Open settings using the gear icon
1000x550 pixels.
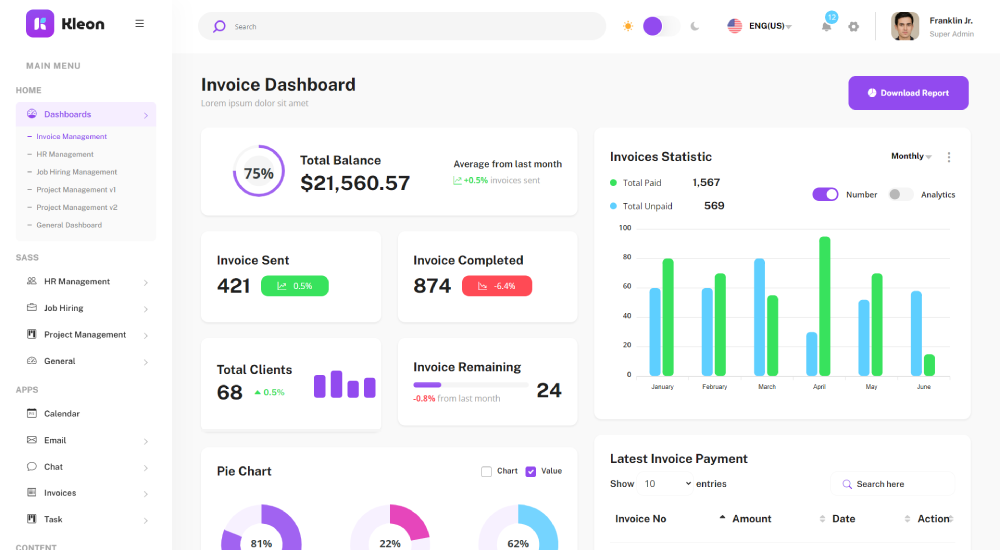(853, 27)
